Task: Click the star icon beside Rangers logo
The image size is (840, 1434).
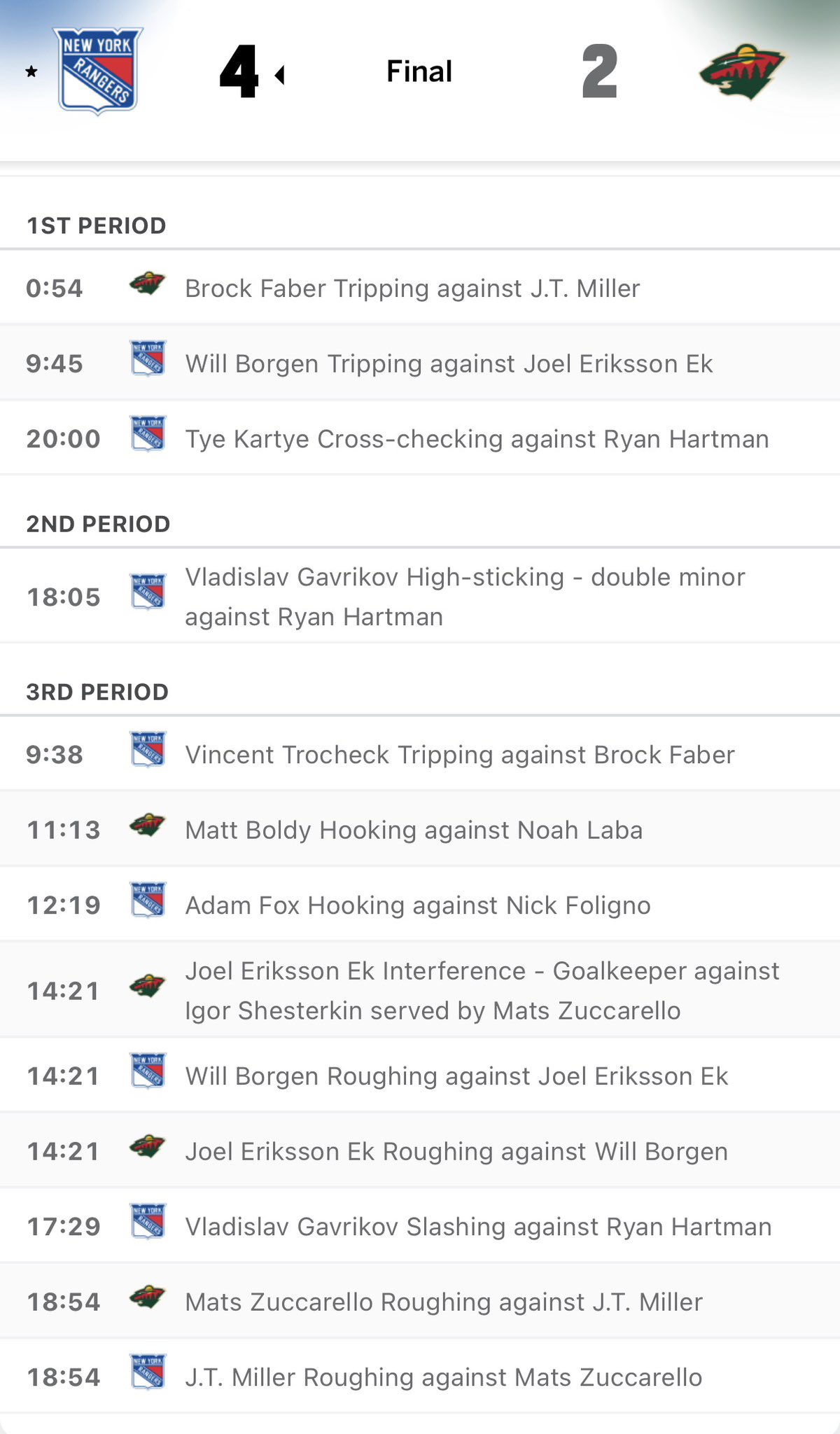Action: (31, 71)
